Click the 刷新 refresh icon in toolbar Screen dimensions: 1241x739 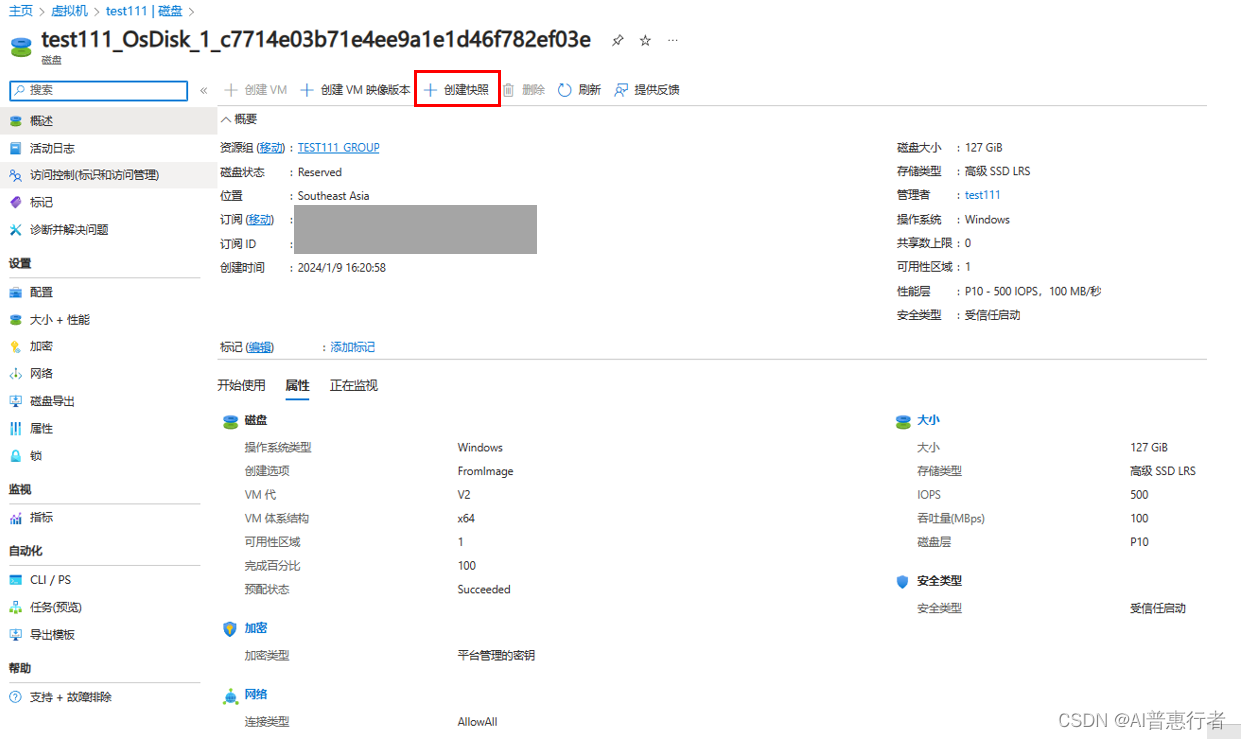(565, 90)
